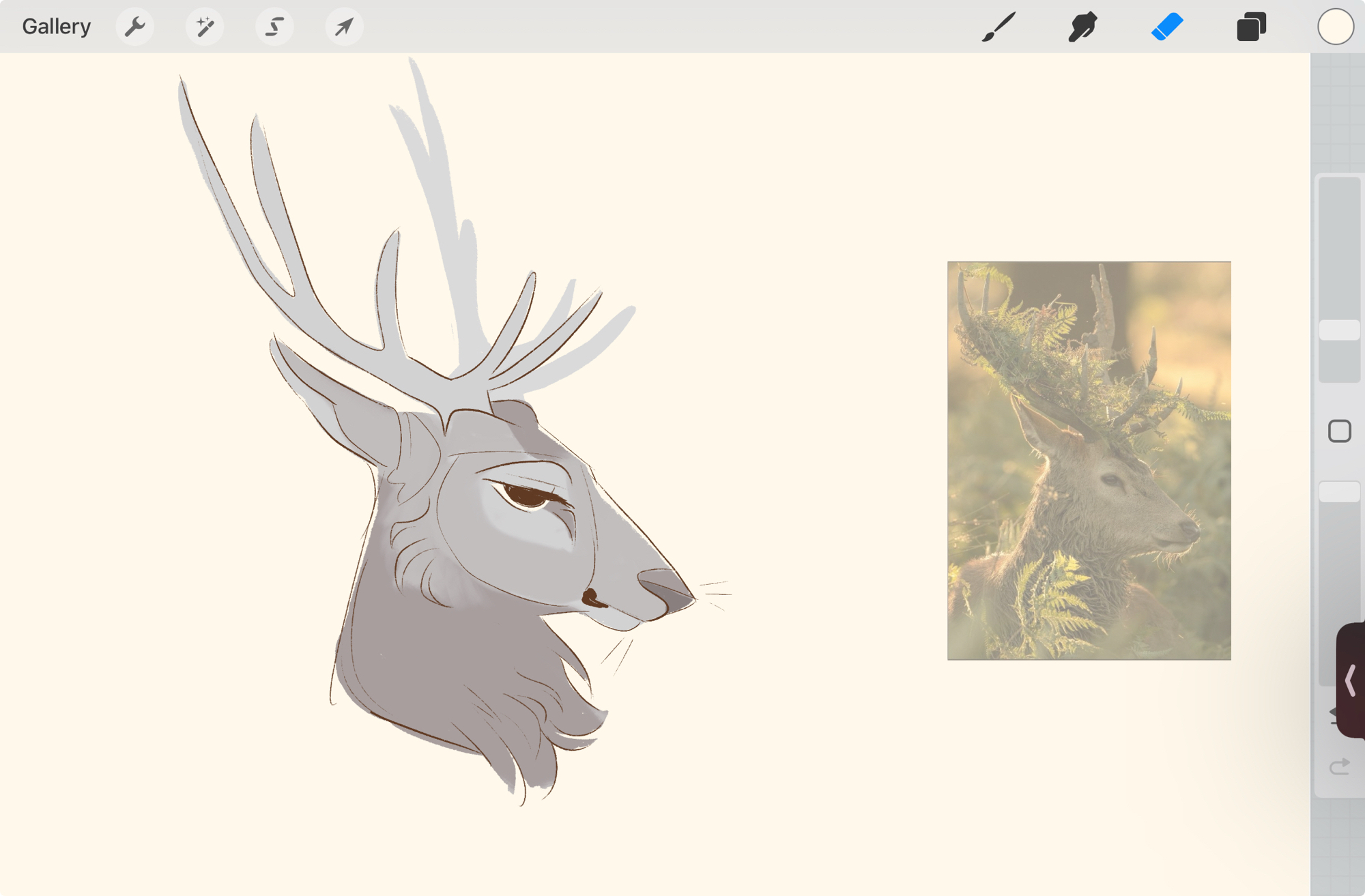This screenshot has width=1365, height=896.
Task: Activate the Transform arrow tool
Action: pos(344,27)
